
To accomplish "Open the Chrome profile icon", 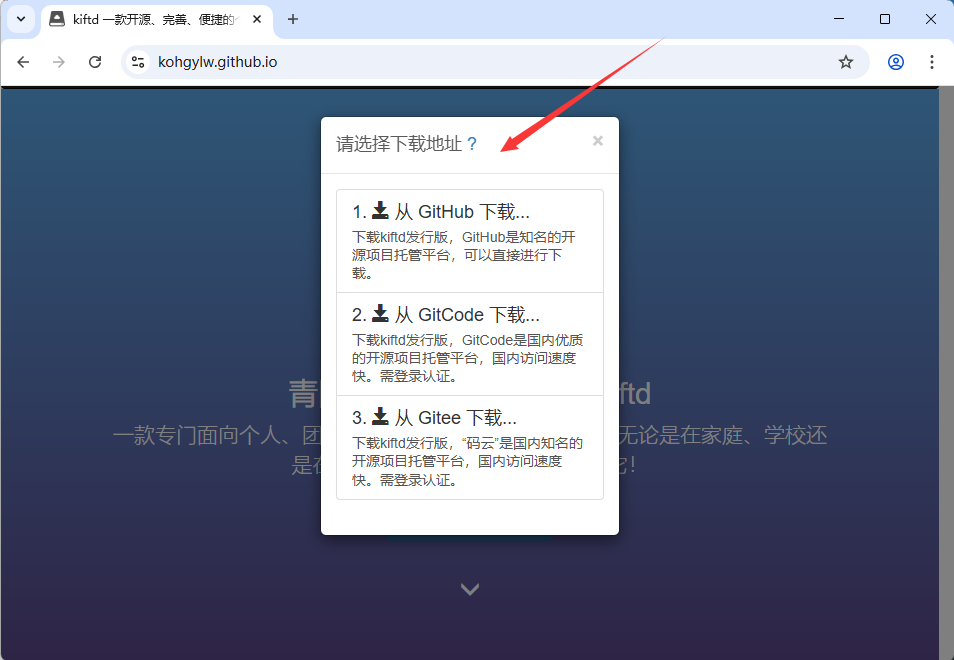I will tap(896, 62).
